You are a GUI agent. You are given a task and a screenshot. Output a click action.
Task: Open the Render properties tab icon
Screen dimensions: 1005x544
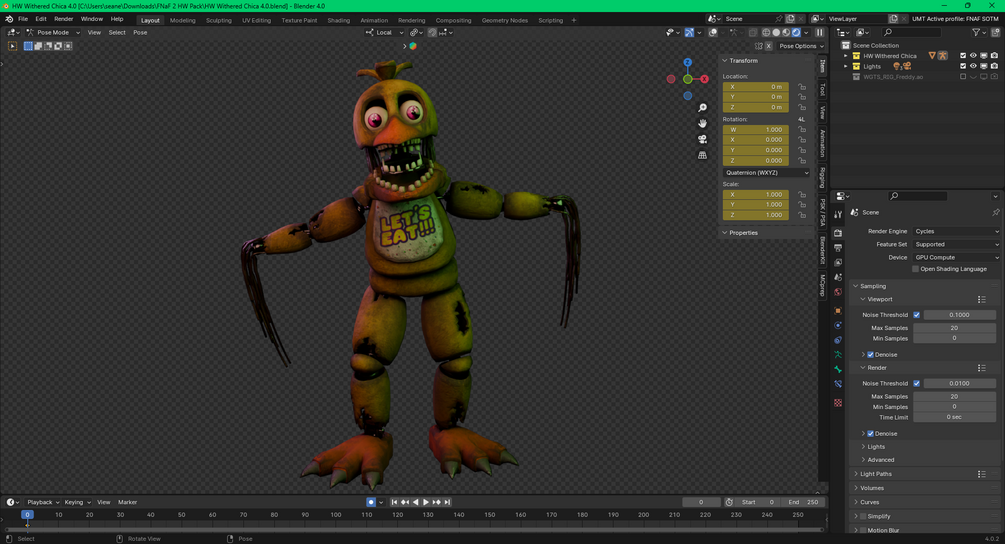point(838,233)
